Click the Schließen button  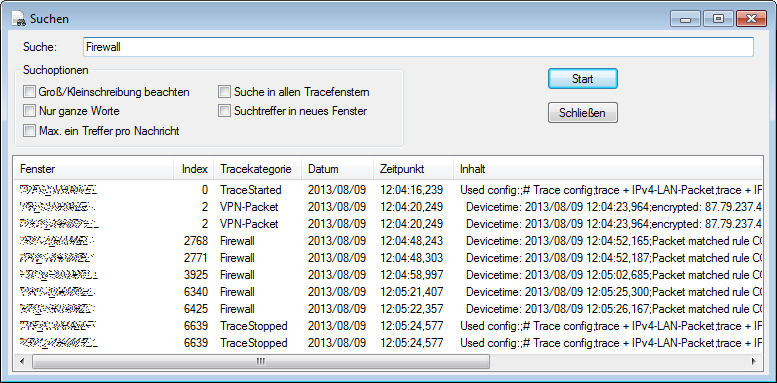[583, 112]
